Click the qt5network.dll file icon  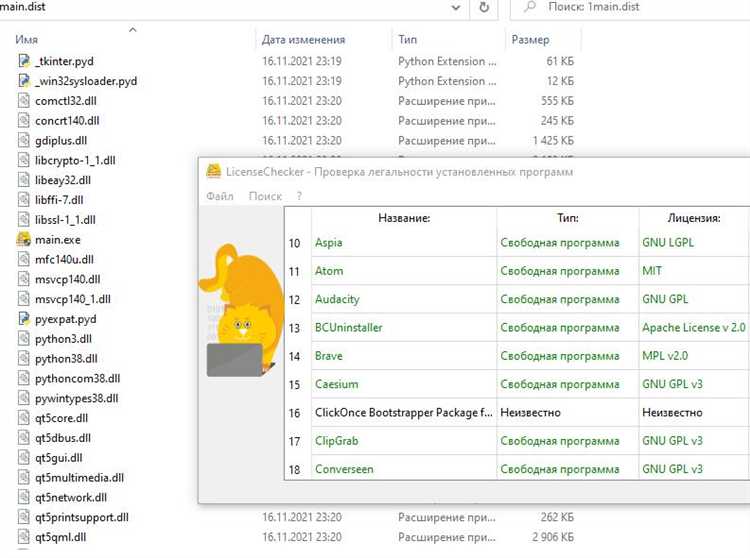pos(24,498)
